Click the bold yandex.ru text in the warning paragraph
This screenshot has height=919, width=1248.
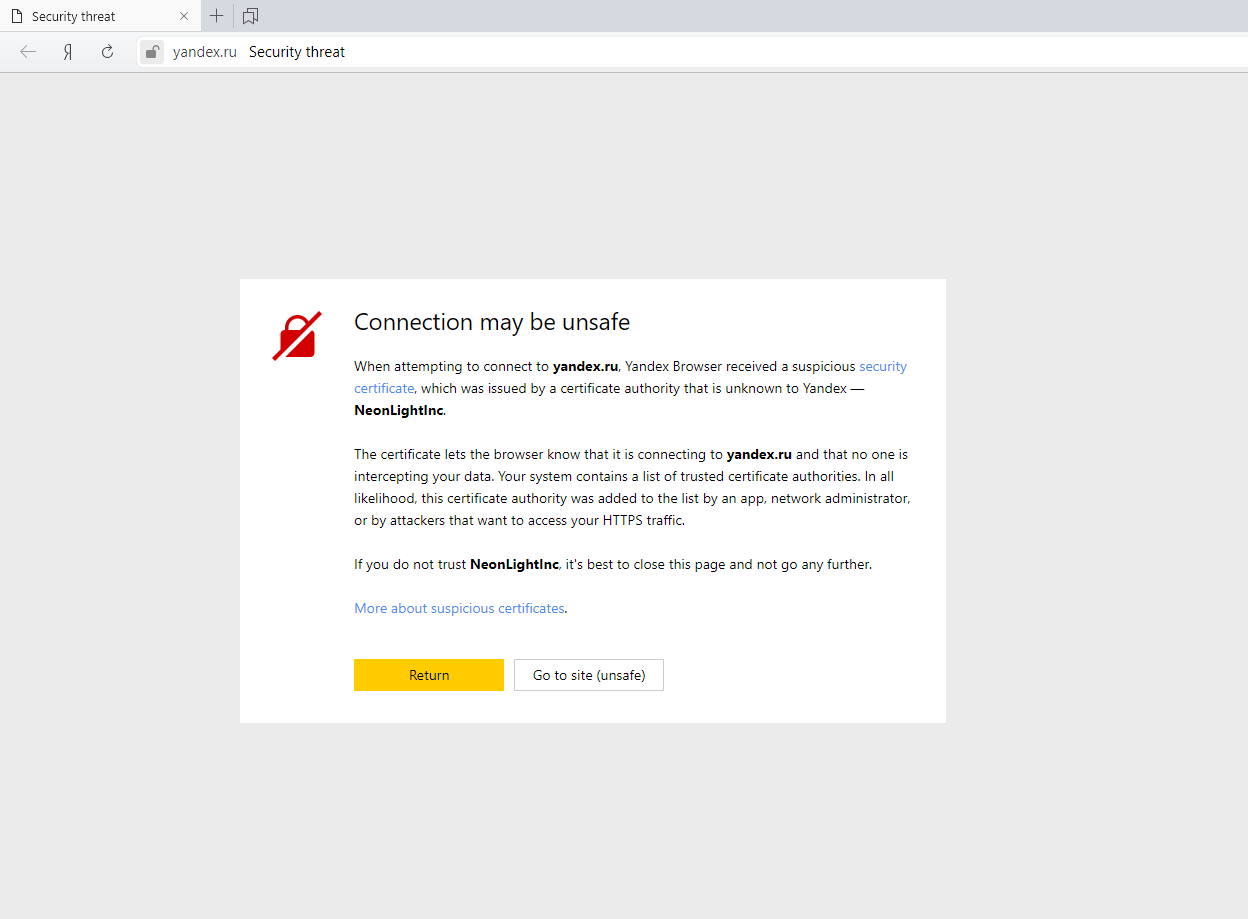coord(585,366)
